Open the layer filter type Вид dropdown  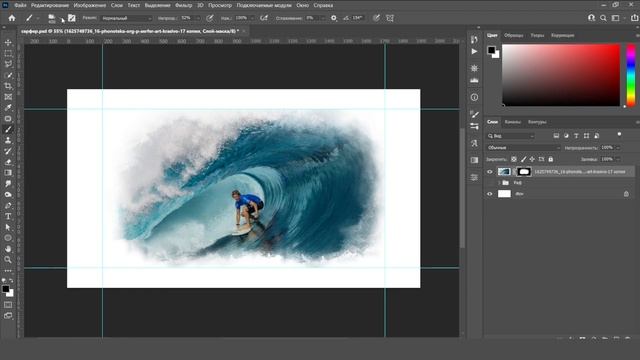tap(510, 136)
